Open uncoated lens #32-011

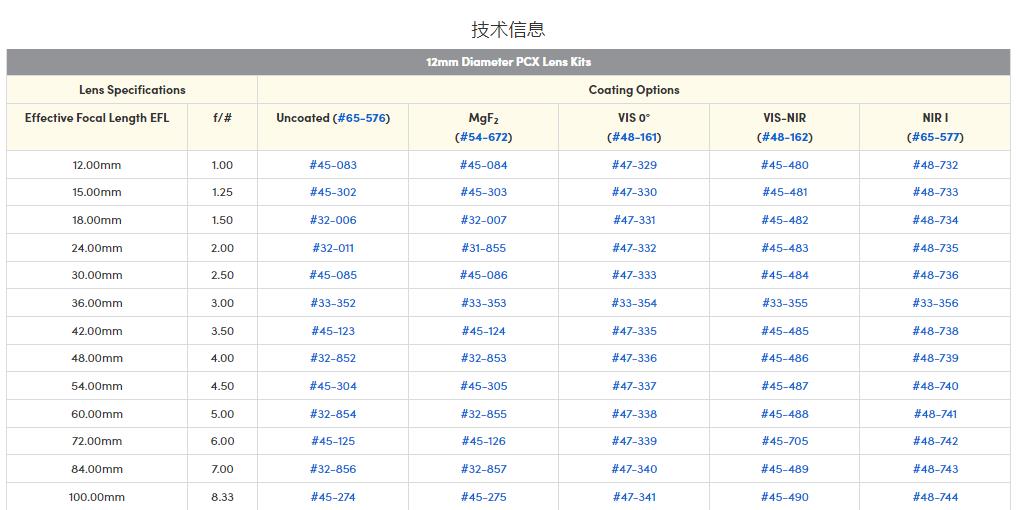pyautogui.click(x=333, y=248)
